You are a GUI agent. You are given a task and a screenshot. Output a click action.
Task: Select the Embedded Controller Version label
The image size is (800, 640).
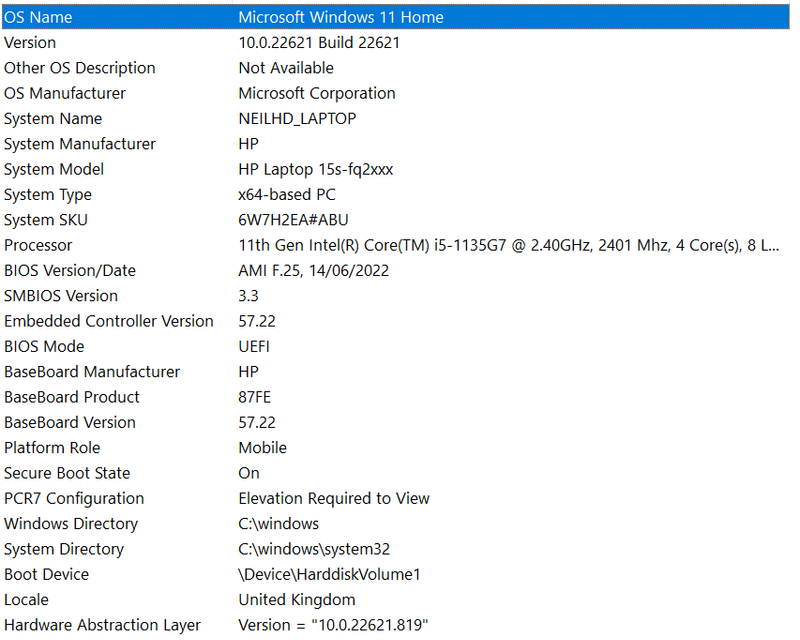109,322
